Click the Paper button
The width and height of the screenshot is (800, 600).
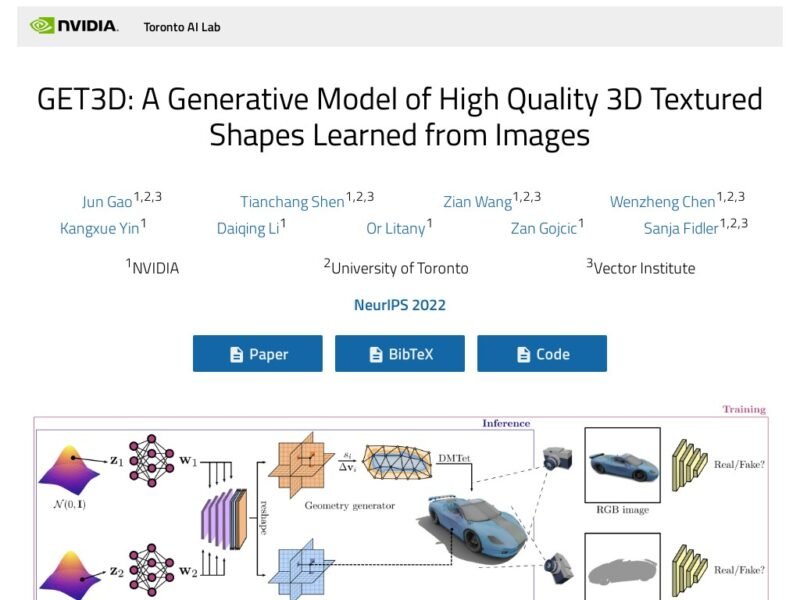257,354
